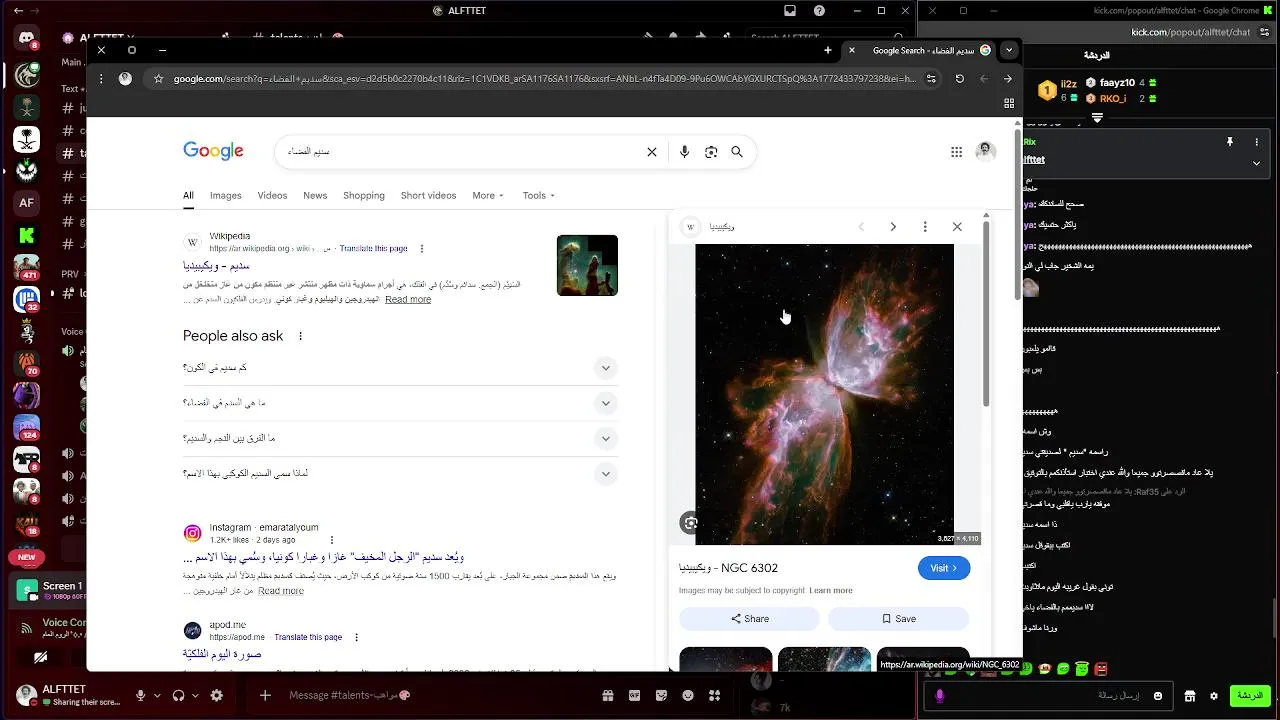The width and height of the screenshot is (1280, 720).
Task: Open Discord gift icon in message bar
Action: (x=607, y=695)
